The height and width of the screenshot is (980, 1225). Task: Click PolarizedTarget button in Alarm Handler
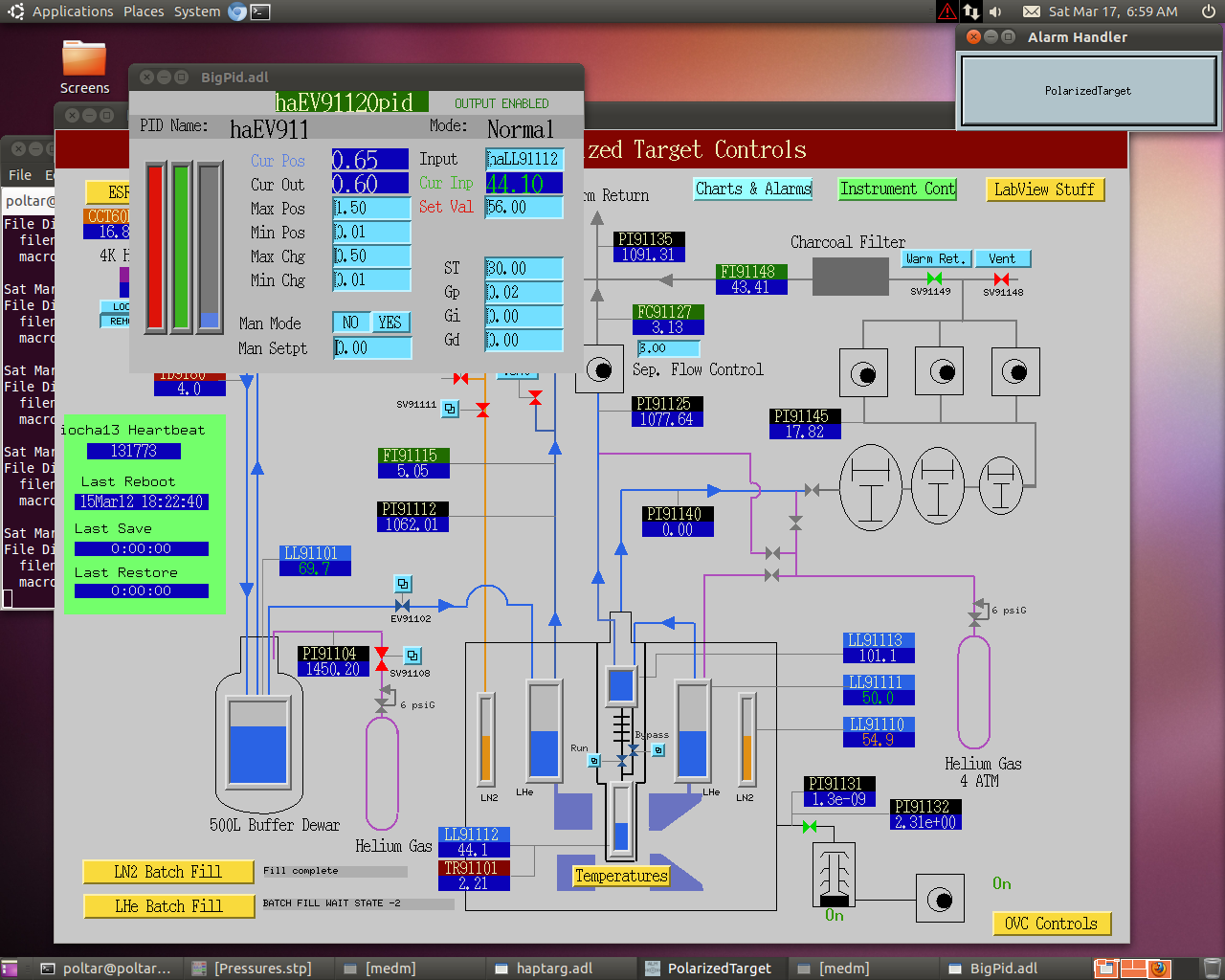tap(1088, 91)
